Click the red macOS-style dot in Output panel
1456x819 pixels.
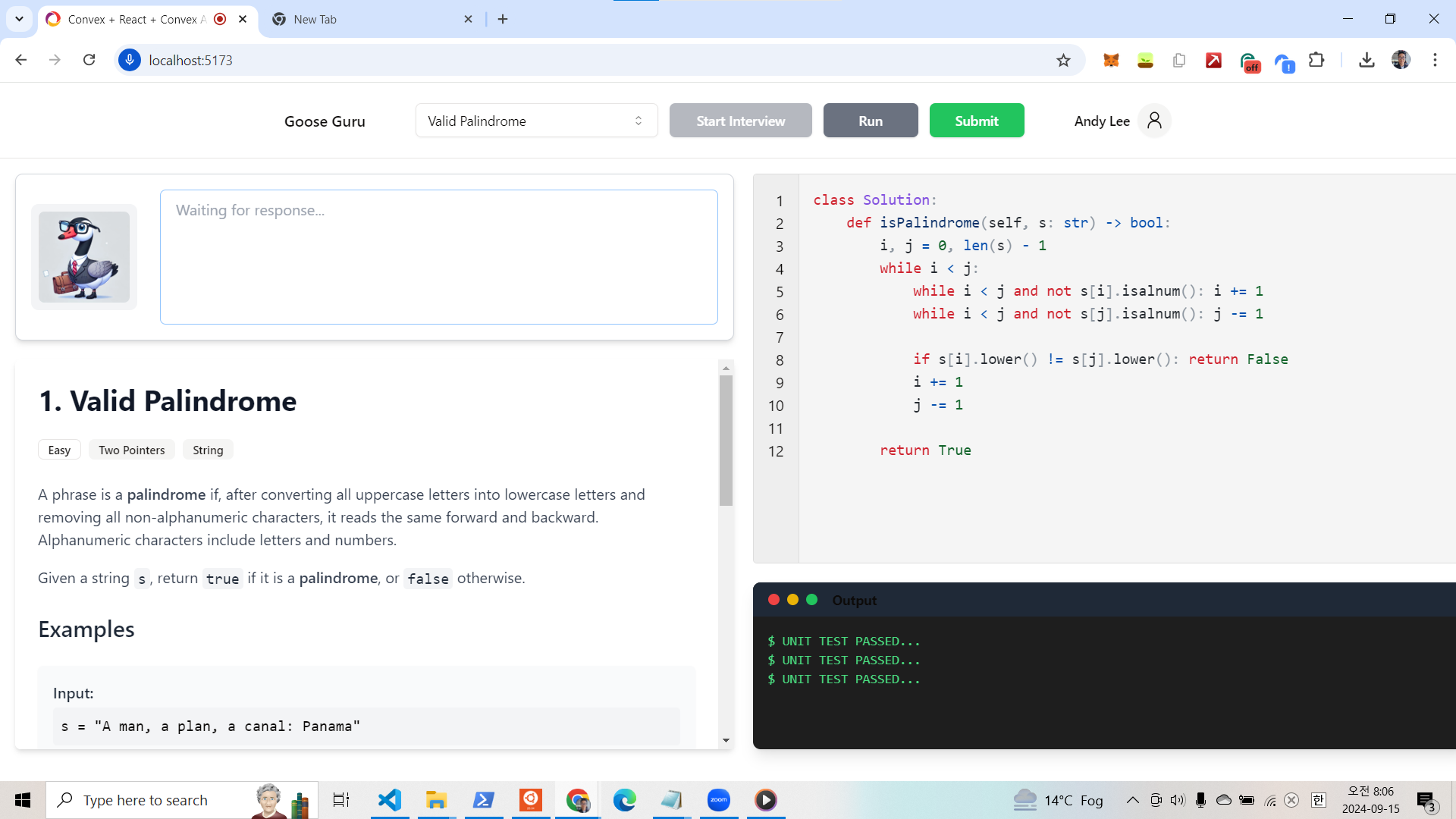pyautogui.click(x=773, y=600)
